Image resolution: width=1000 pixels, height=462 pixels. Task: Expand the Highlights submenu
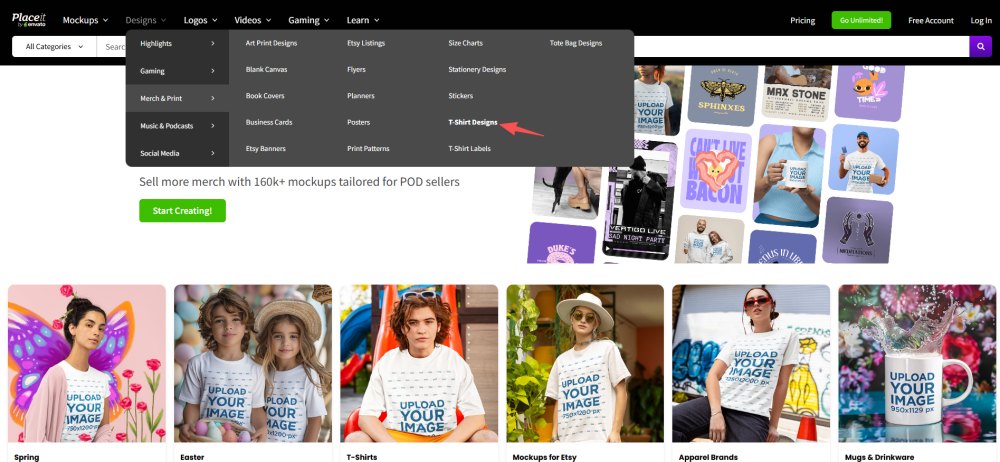tap(177, 43)
